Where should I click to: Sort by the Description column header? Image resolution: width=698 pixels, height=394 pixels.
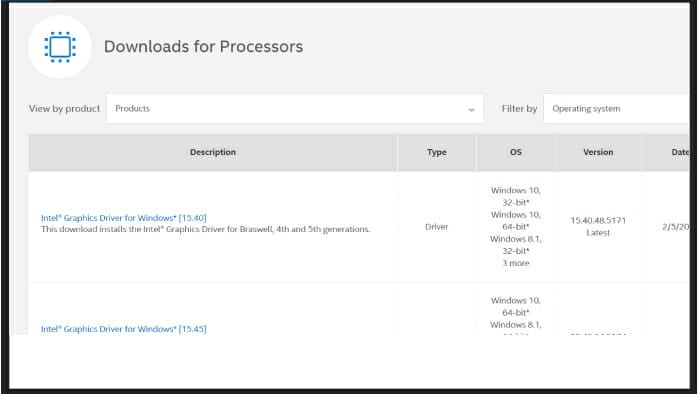[x=213, y=152]
